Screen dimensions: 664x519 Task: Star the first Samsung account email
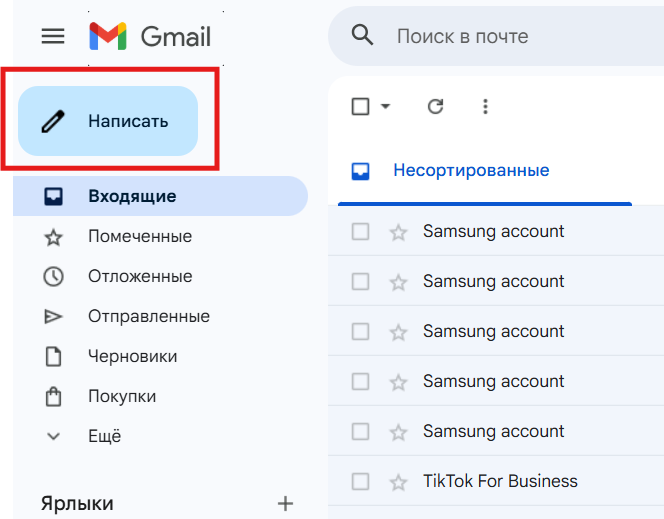(398, 232)
